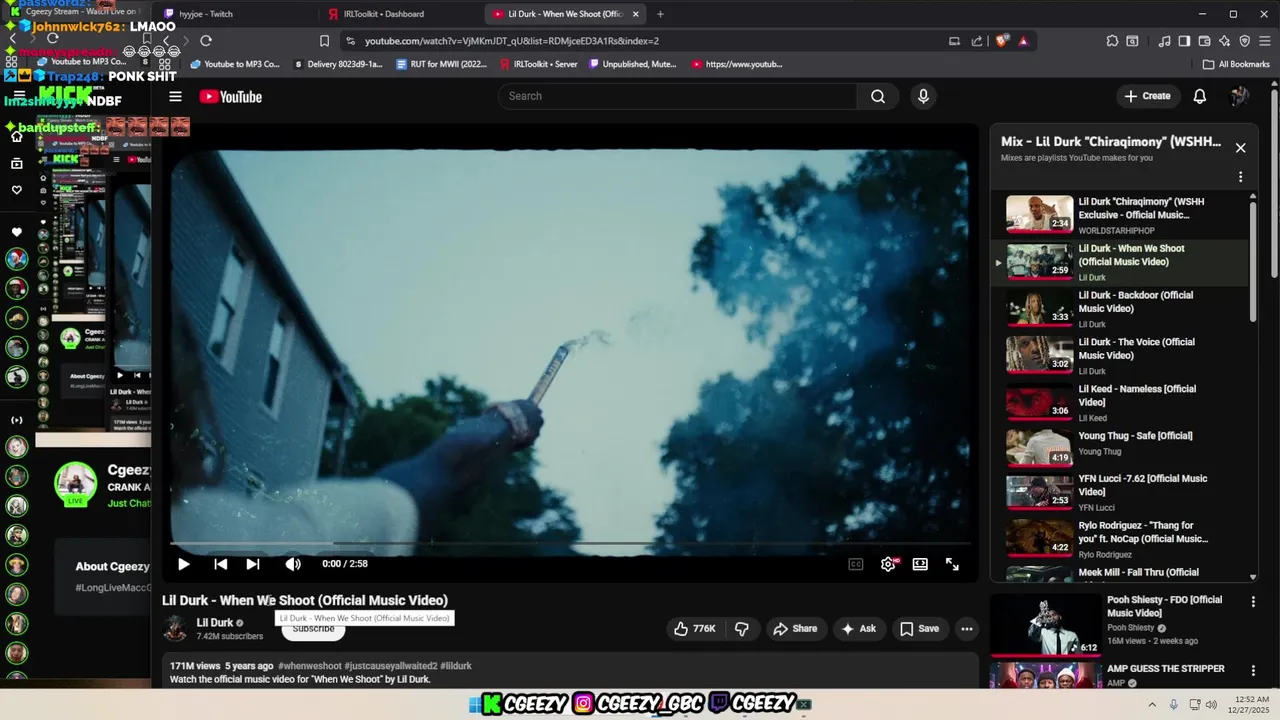Open the YouTube hamburger guide menu
Image resolution: width=1280 pixels, height=720 pixels.
pyautogui.click(x=175, y=96)
